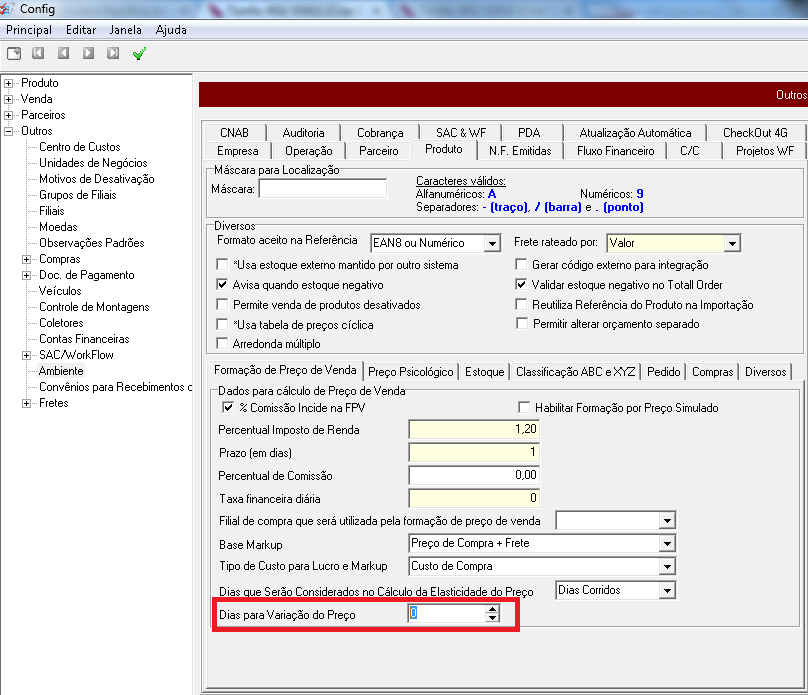Click the green checkmark confirm icon
The image size is (808, 695).
click(x=139, y=53)
